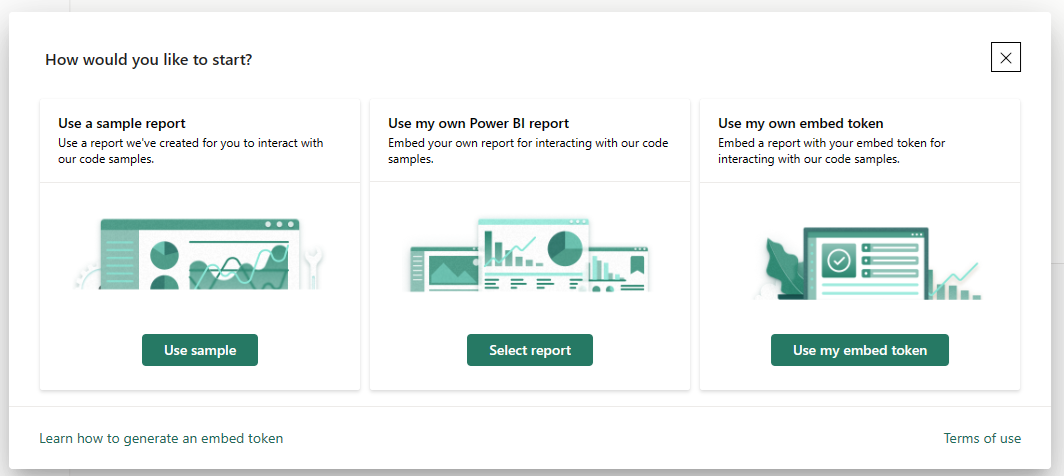The image size is (1064, 476).
Task: Click the bookmark icon in the middle illustration
Action: pos(636,264)
